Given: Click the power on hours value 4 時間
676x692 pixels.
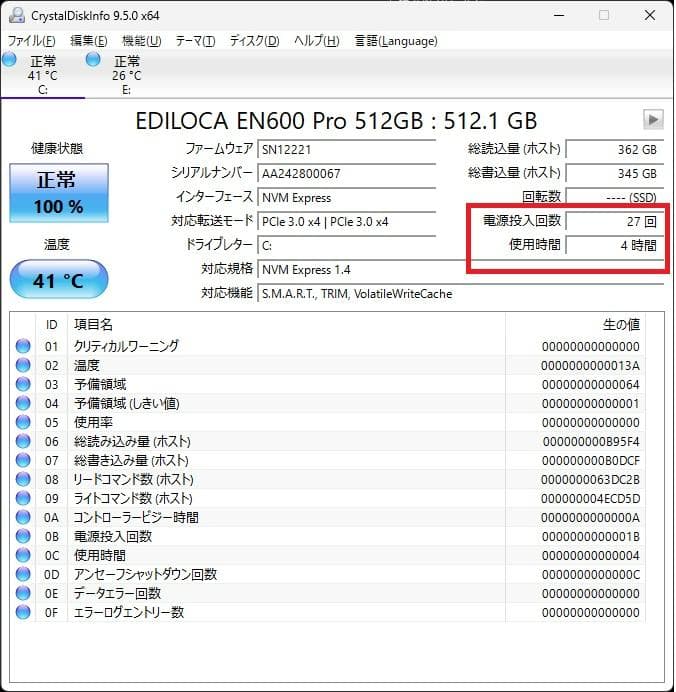Looking at the screenshot, I should 615,245.
